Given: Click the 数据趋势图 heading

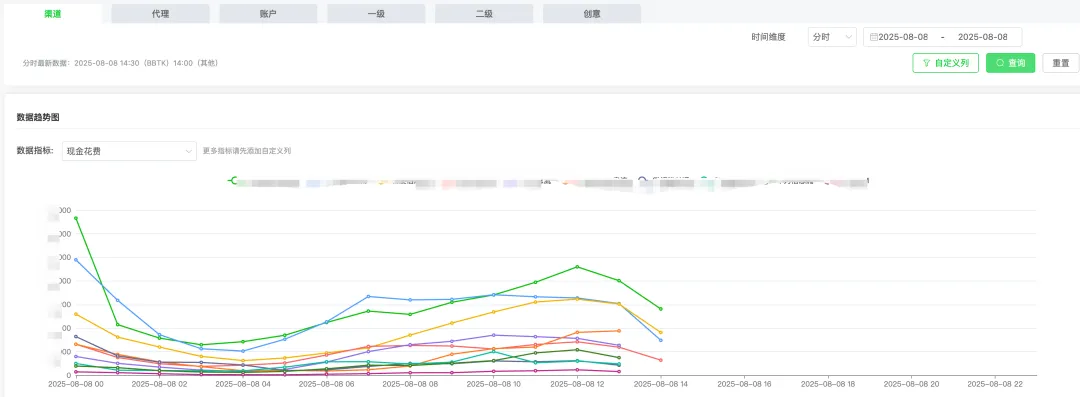Looking at the screenshot, I should coord(38,117).
